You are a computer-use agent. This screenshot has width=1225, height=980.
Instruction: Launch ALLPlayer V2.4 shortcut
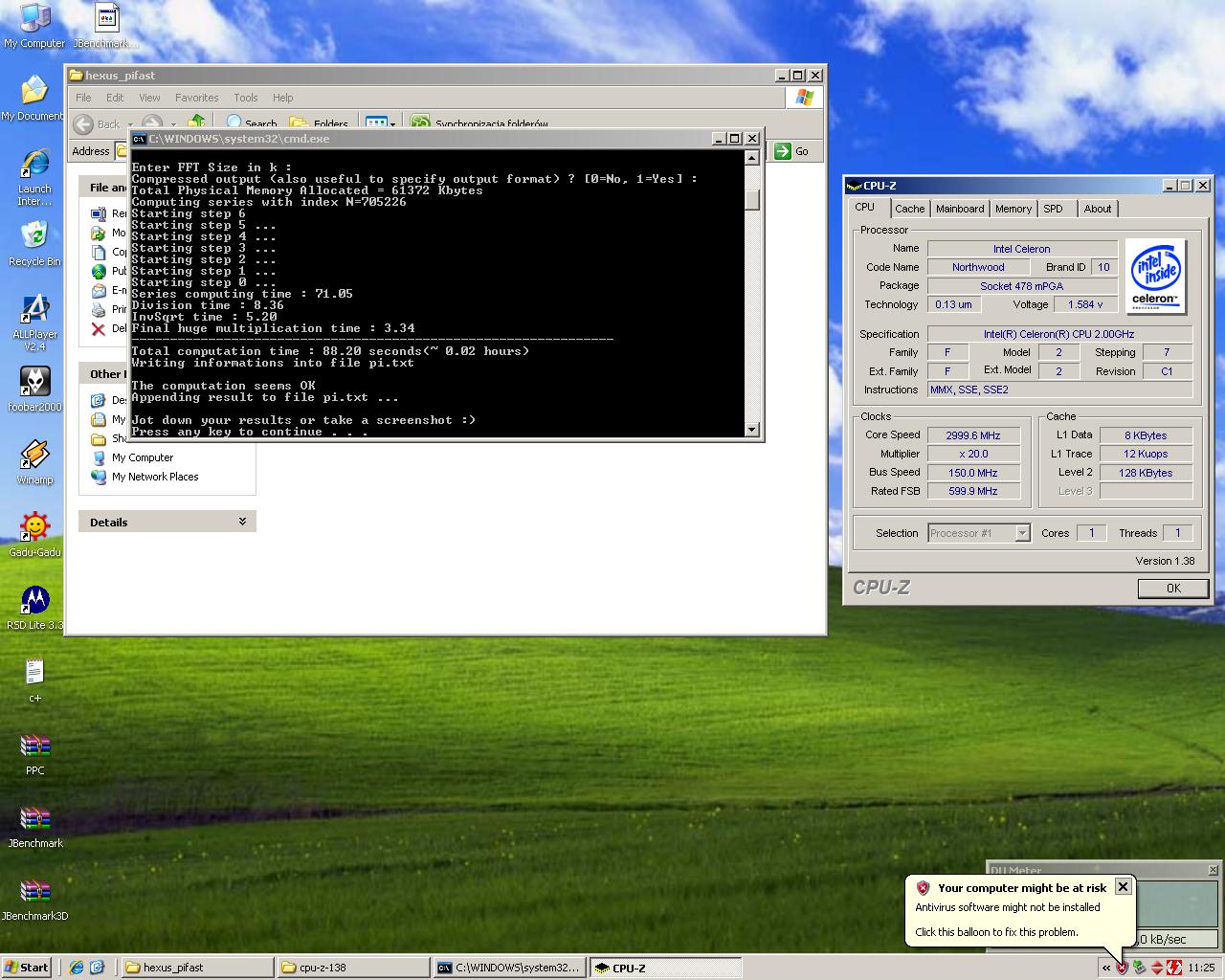[x=34, y=323]
